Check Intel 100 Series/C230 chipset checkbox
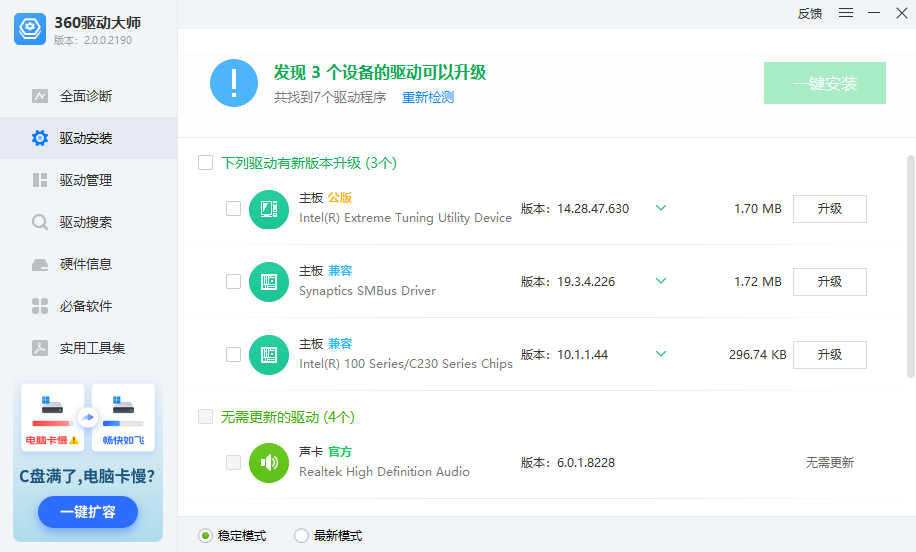The image size is (916, 552). pos(234,355)
